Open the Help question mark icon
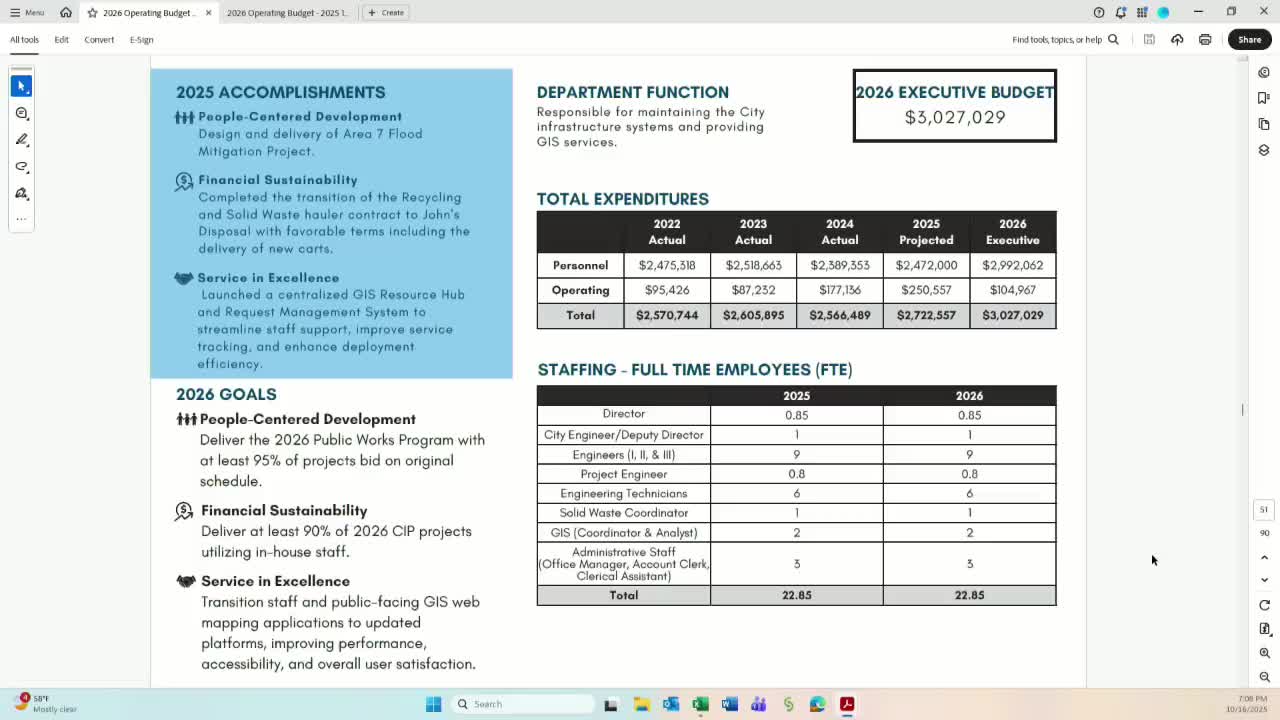This screenshot has height=720, width=1280. click(x=1099, y=12)
